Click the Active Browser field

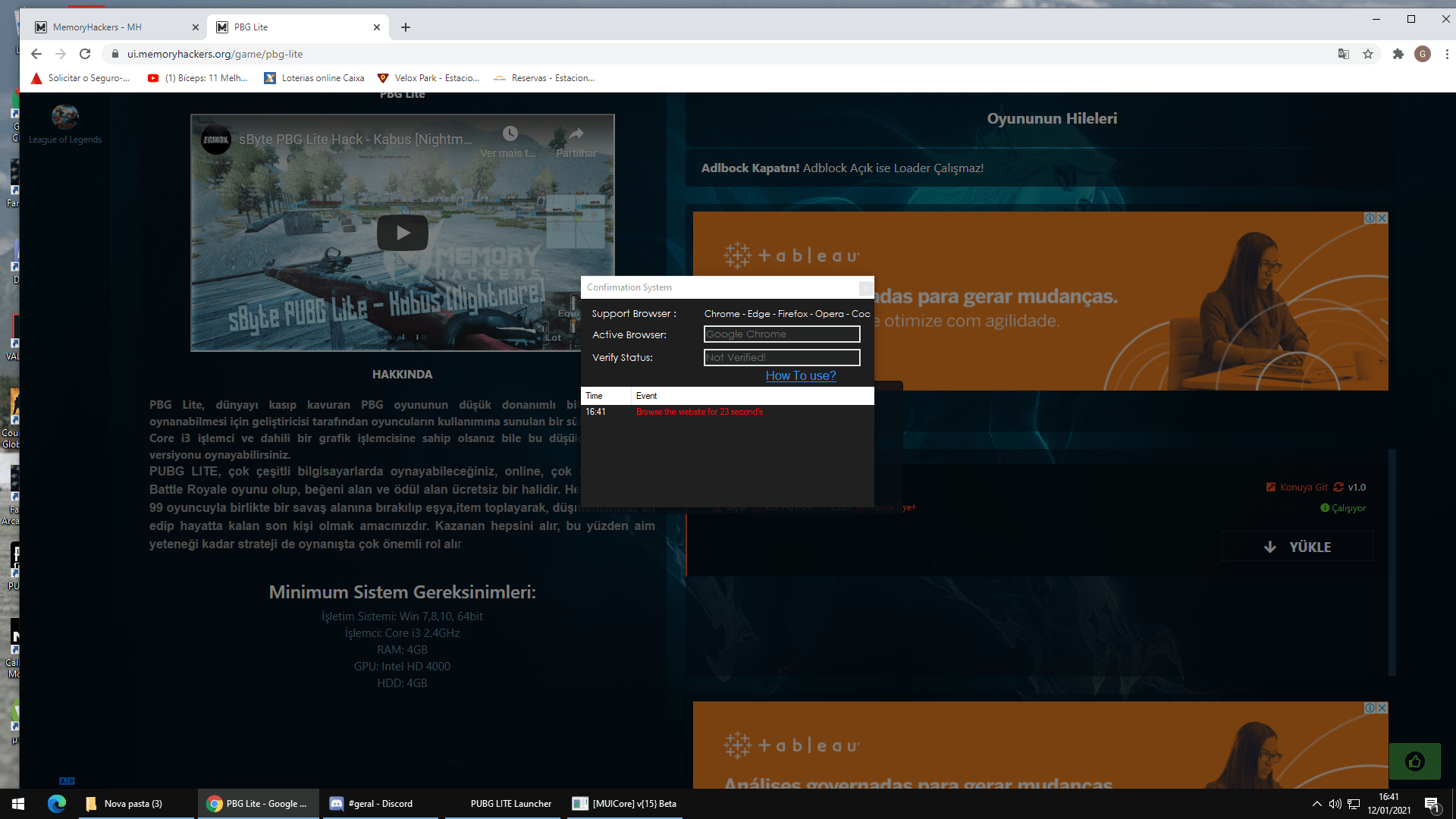point(782,334)
